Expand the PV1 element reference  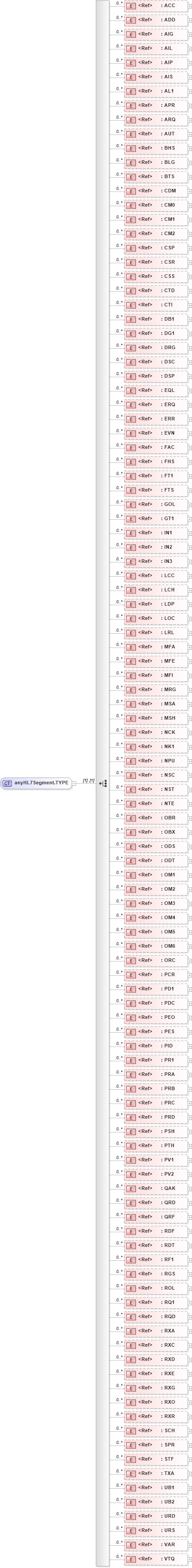point(190,1160)
